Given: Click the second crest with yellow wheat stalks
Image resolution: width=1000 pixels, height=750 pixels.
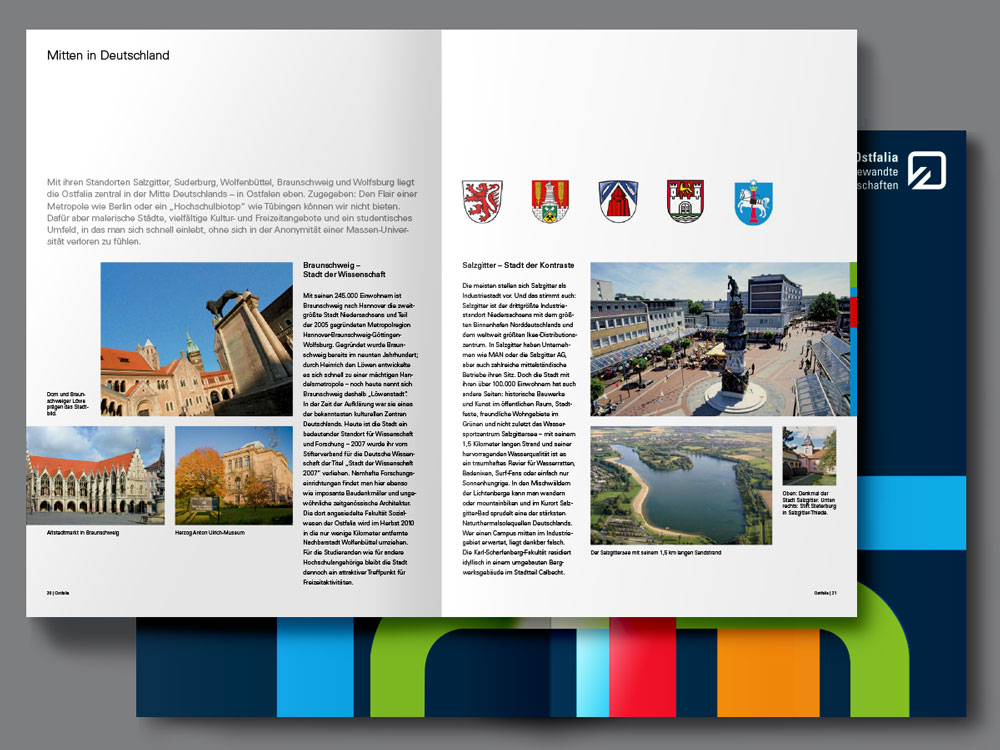Looking at the screenshot, I should pyautogui.click(x=549, y=201).
